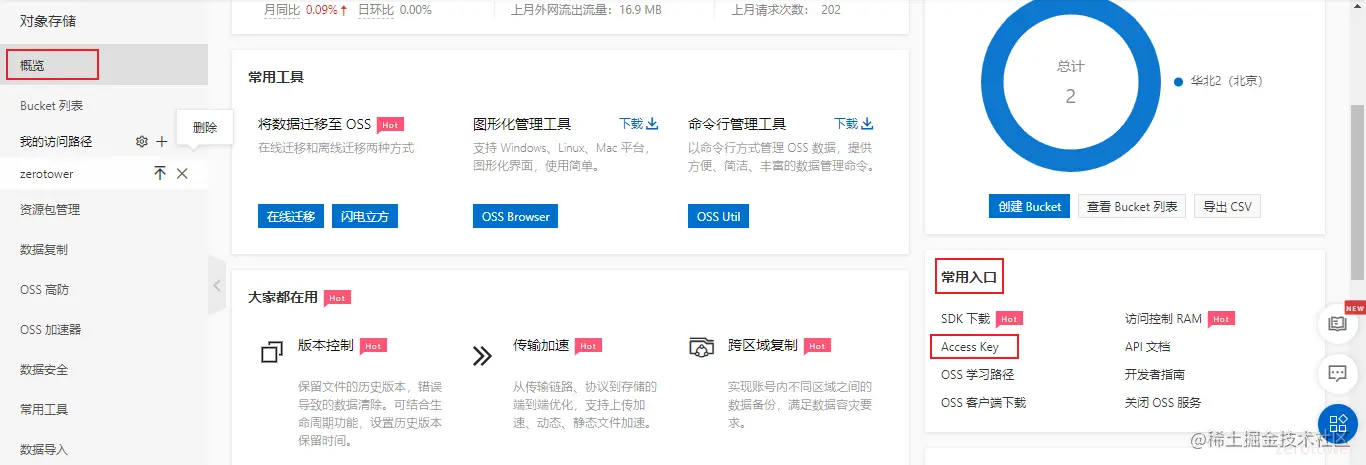Click the 导出 CSV button

point(1228,206)
